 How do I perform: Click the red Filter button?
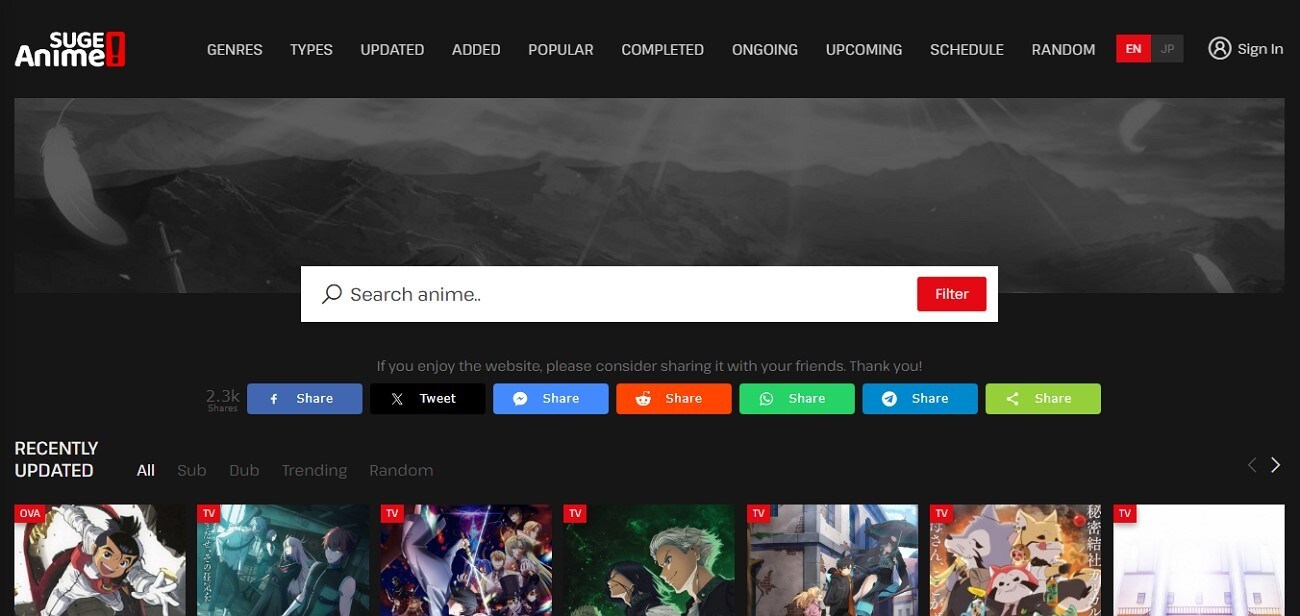pyautogui.click(x=951, y=294)
